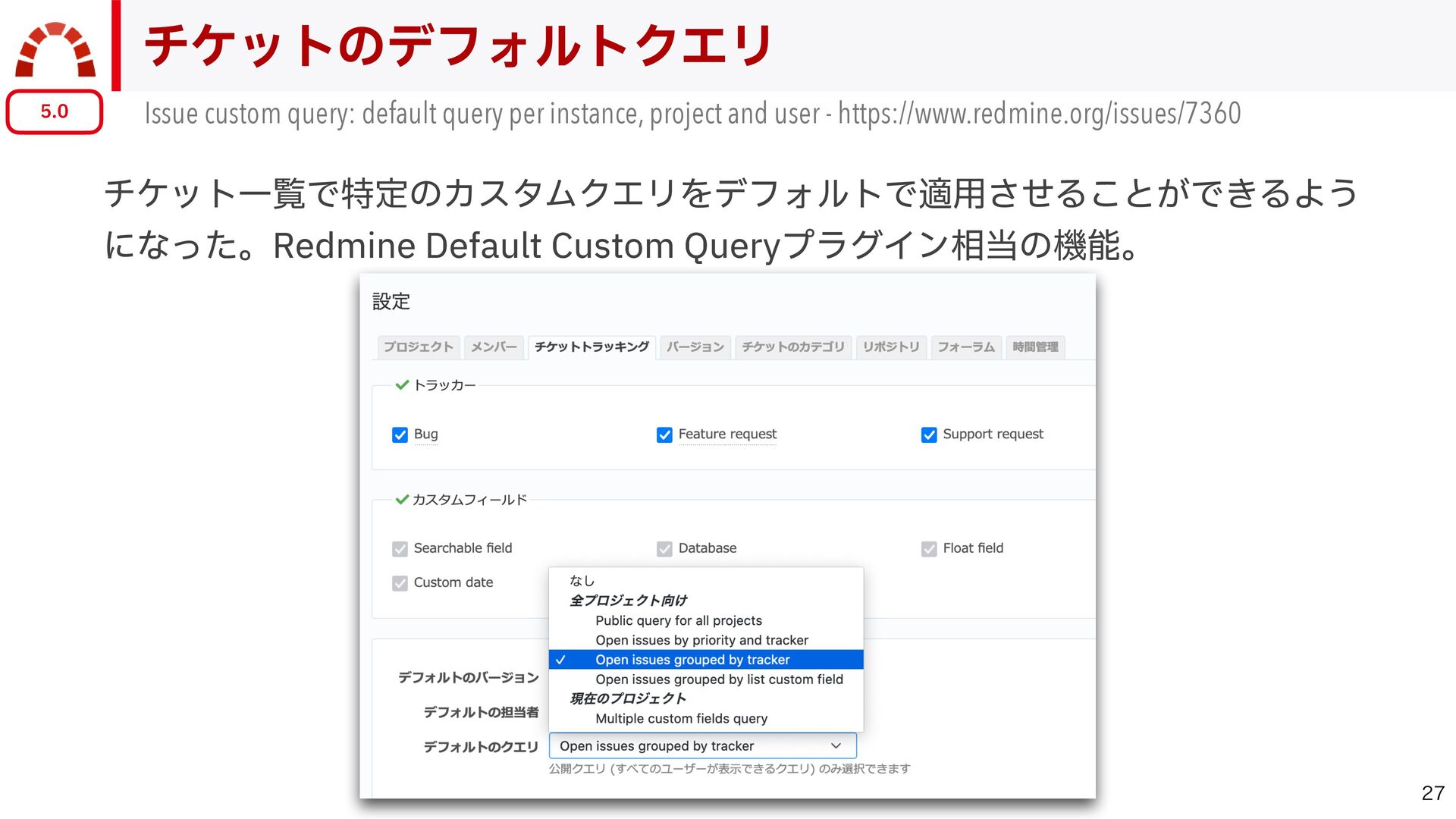Open the チケットのカテゴリ tab
Screen dimensions: 1456x819
coord(792,347)
